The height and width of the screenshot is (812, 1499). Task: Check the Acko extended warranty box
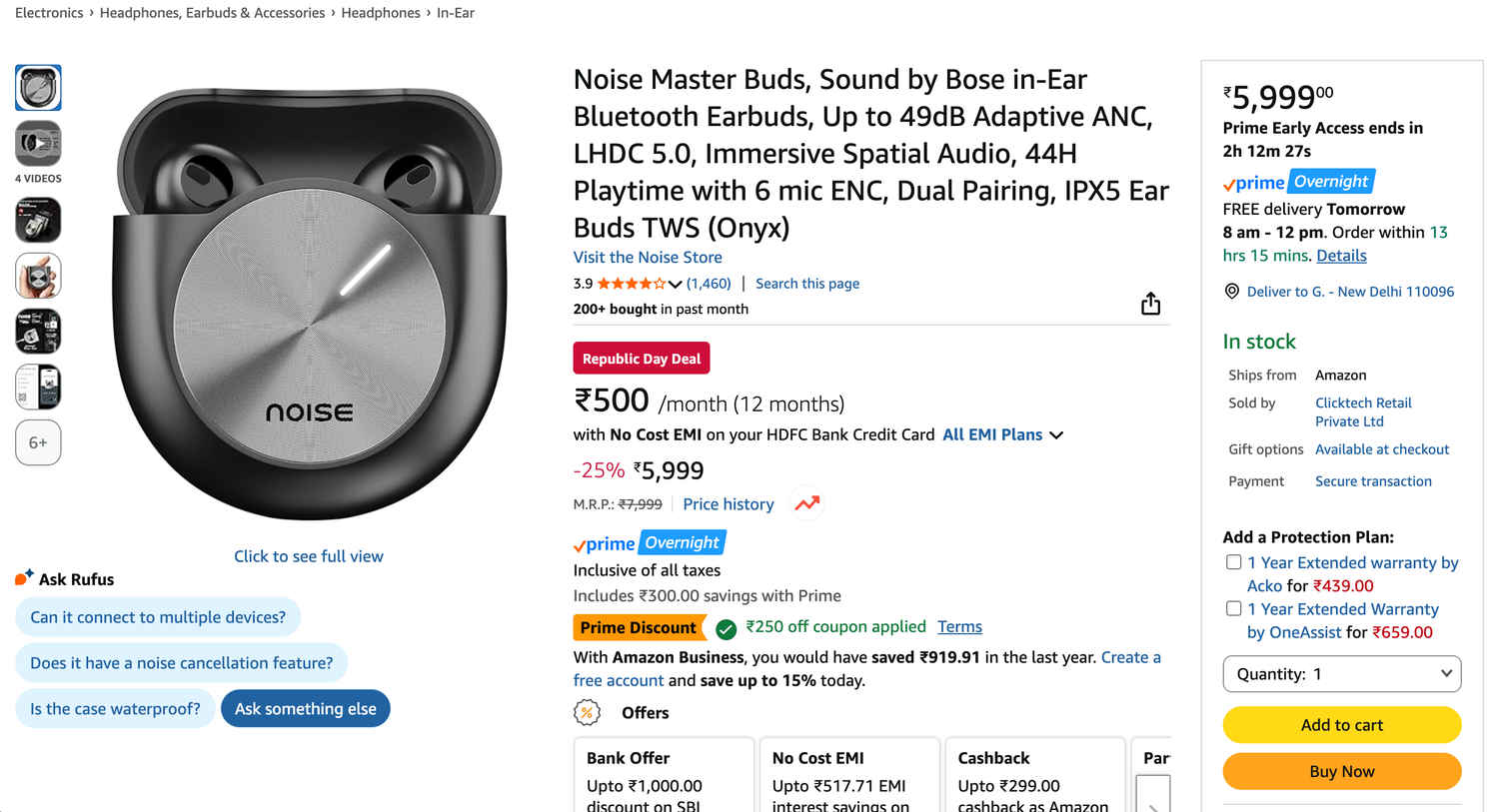pyautogui.click(x=1234, y=562)
